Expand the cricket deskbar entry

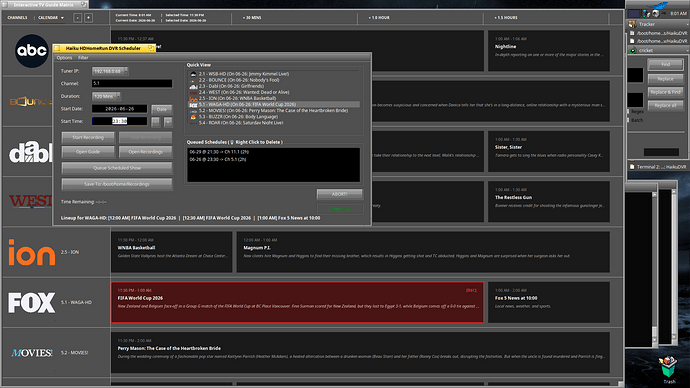point(687,50)
